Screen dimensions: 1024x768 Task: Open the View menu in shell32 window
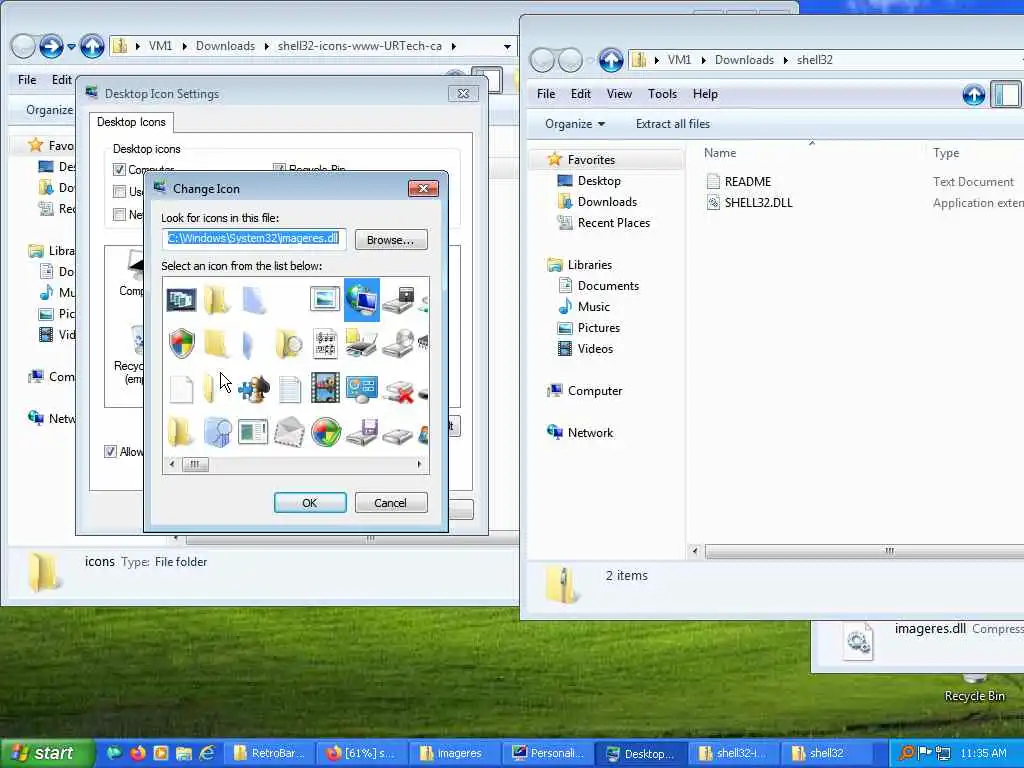click(x=619, y=94)
